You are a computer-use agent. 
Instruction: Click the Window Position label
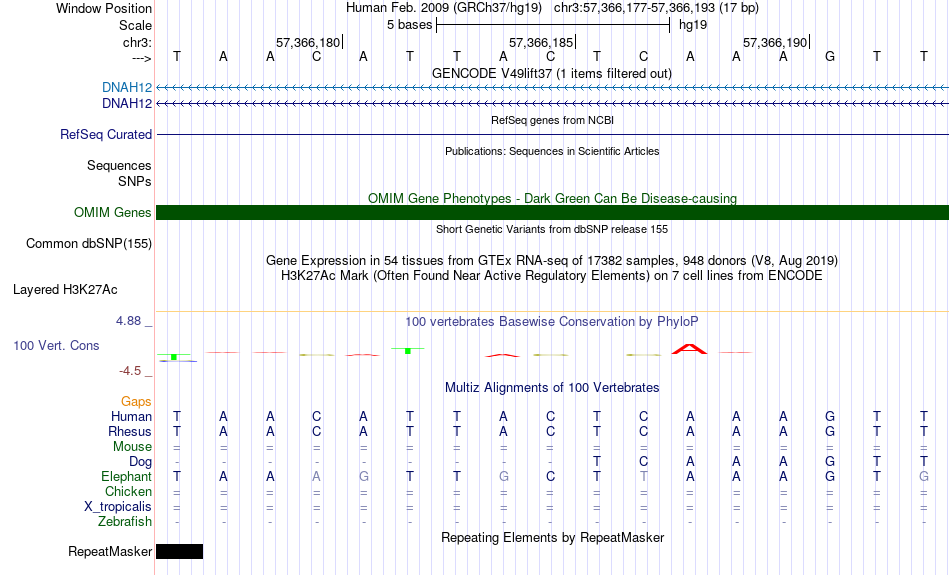(104, 8)
